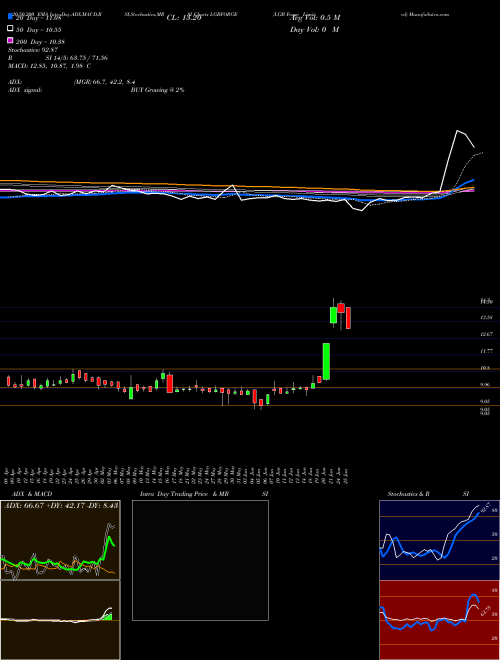Click the 'Avg Vol: 0.5 M' text

315,18
